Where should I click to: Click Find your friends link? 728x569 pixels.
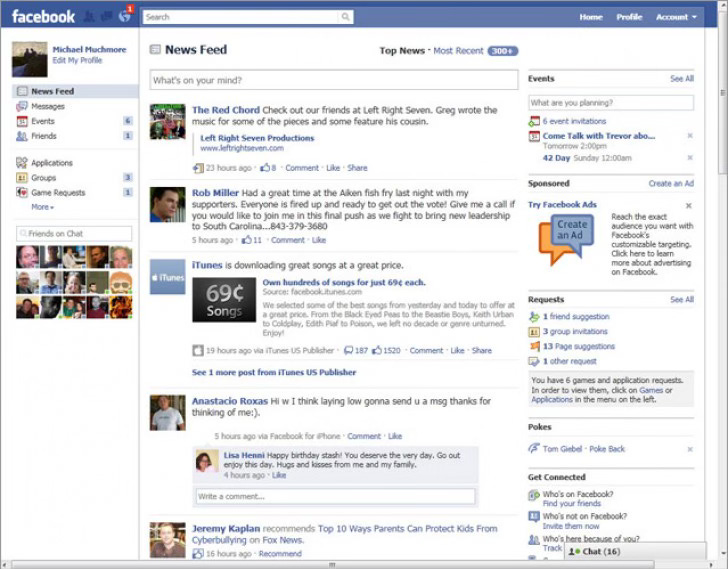(x=572, y=504)
